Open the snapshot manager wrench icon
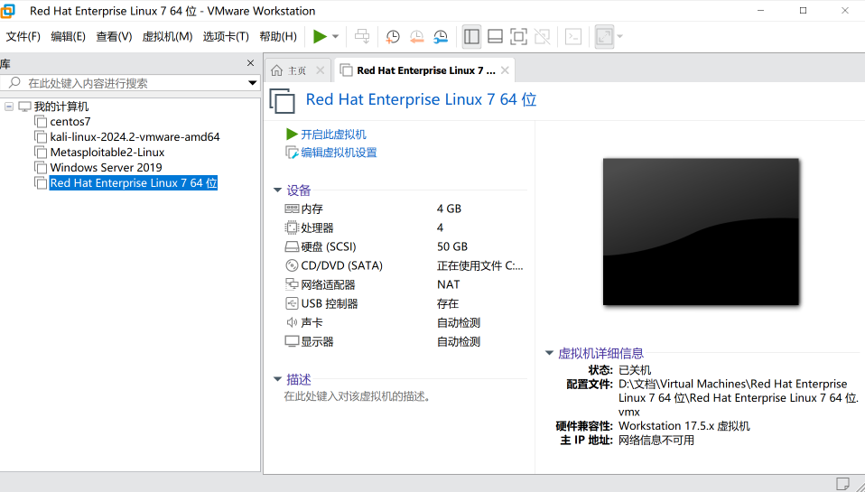 [x=441, y=36]
